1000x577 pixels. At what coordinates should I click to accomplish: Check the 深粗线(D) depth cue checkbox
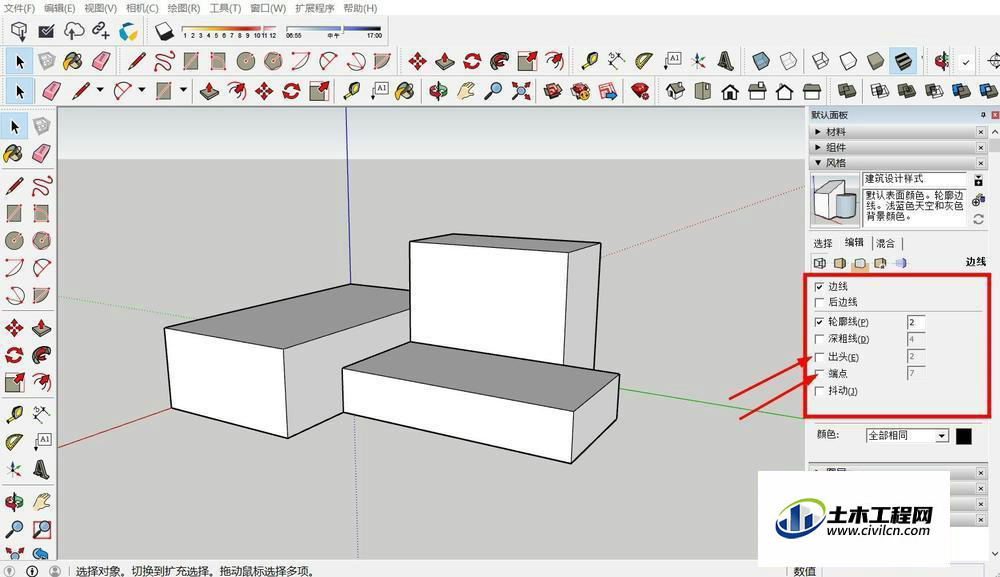[820, 339]
